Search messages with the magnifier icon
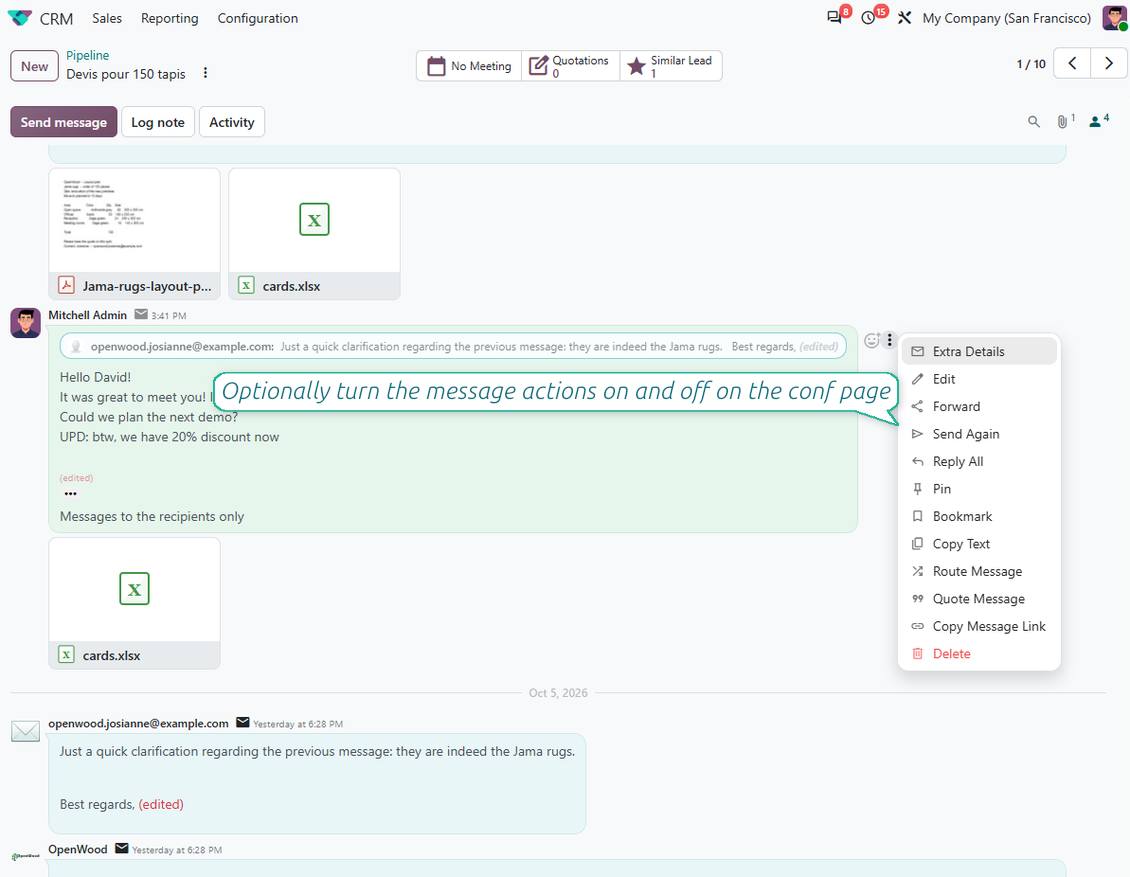 coord(1033,122)
